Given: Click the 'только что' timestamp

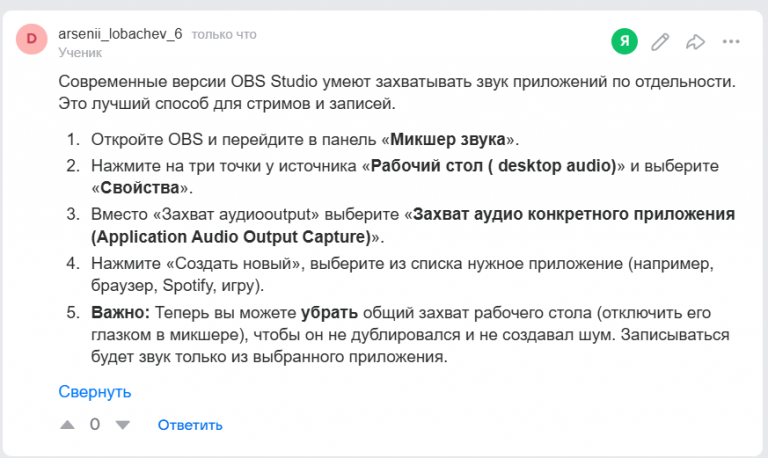Looking at the screenshot, I should pos(224,35).
